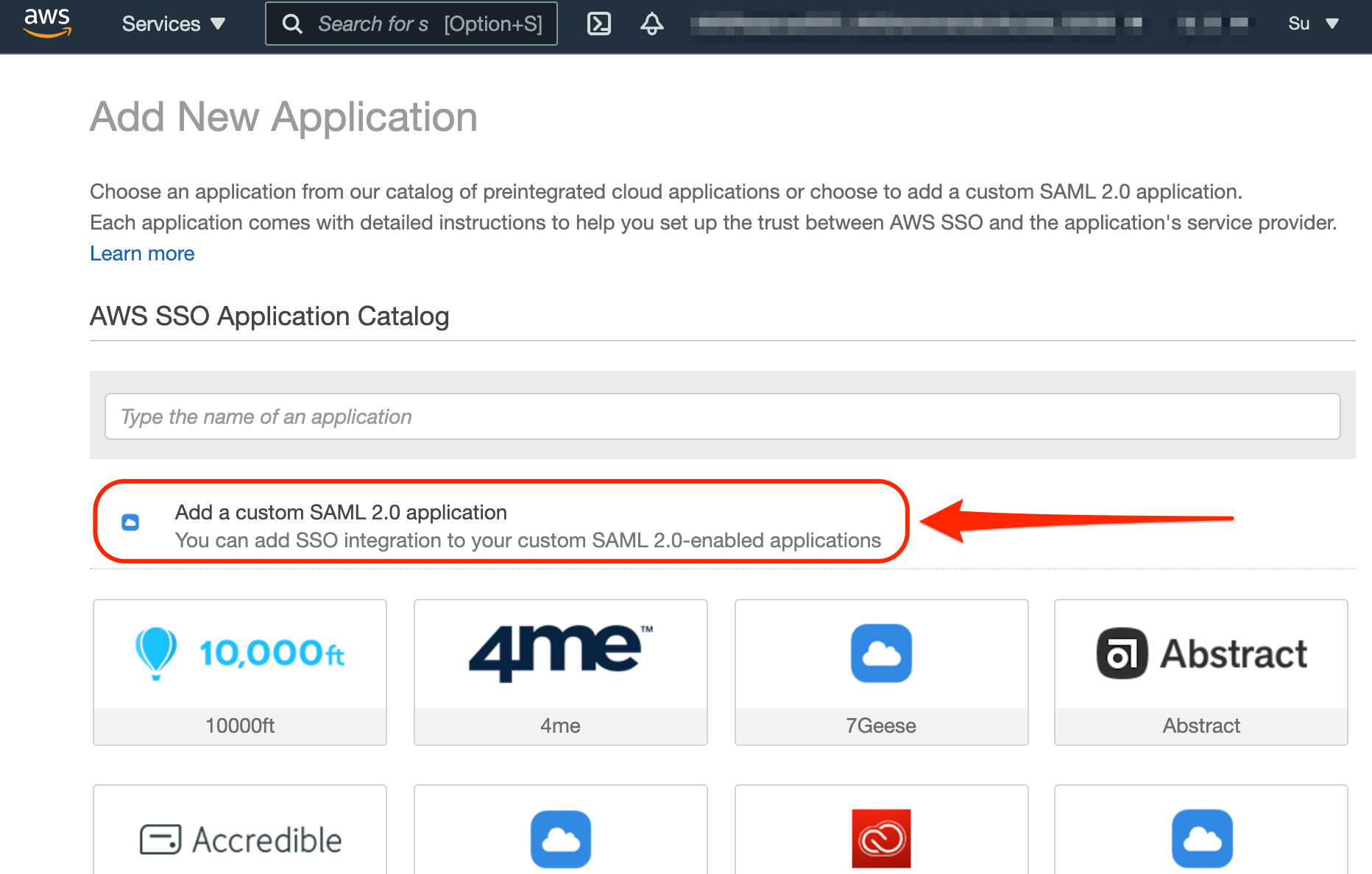
Task: Click the magnifier icon in the search bar
Action: tap(292, 24)
